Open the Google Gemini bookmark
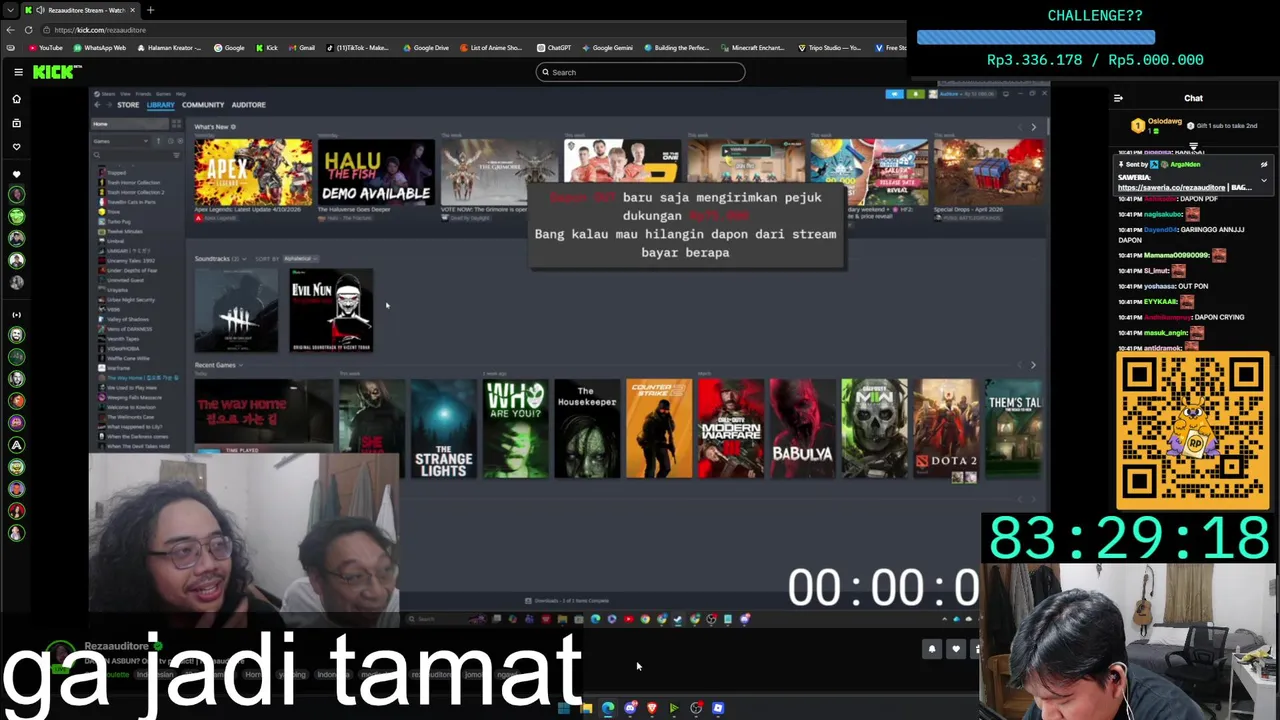 (x=607, y=48)
